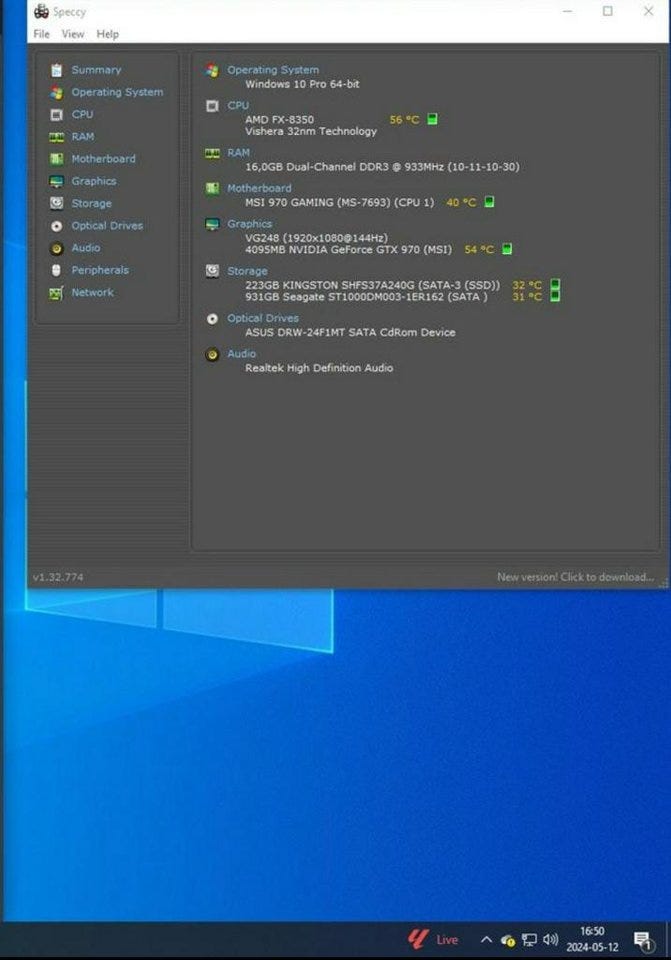Click the Peripherals mouse icon in sidebar
671x960 pixels.
point(56,271)
